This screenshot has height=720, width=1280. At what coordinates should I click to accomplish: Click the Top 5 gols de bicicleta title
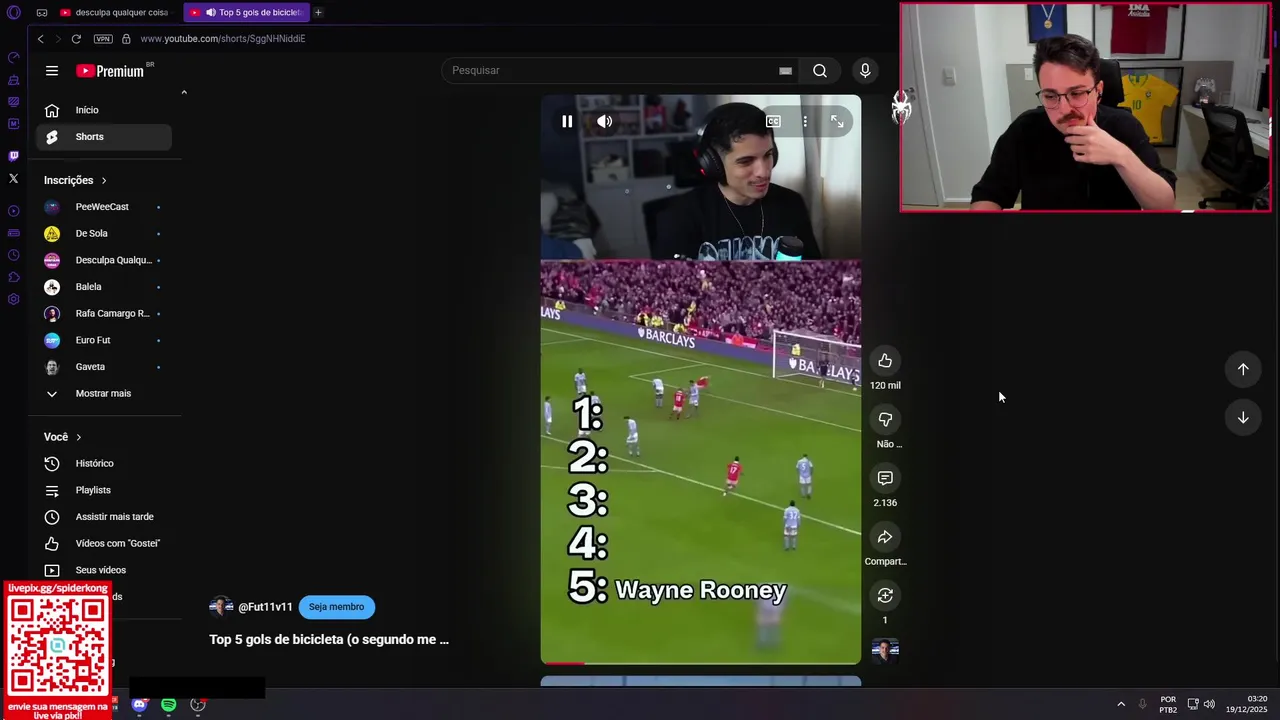(329, 640)
